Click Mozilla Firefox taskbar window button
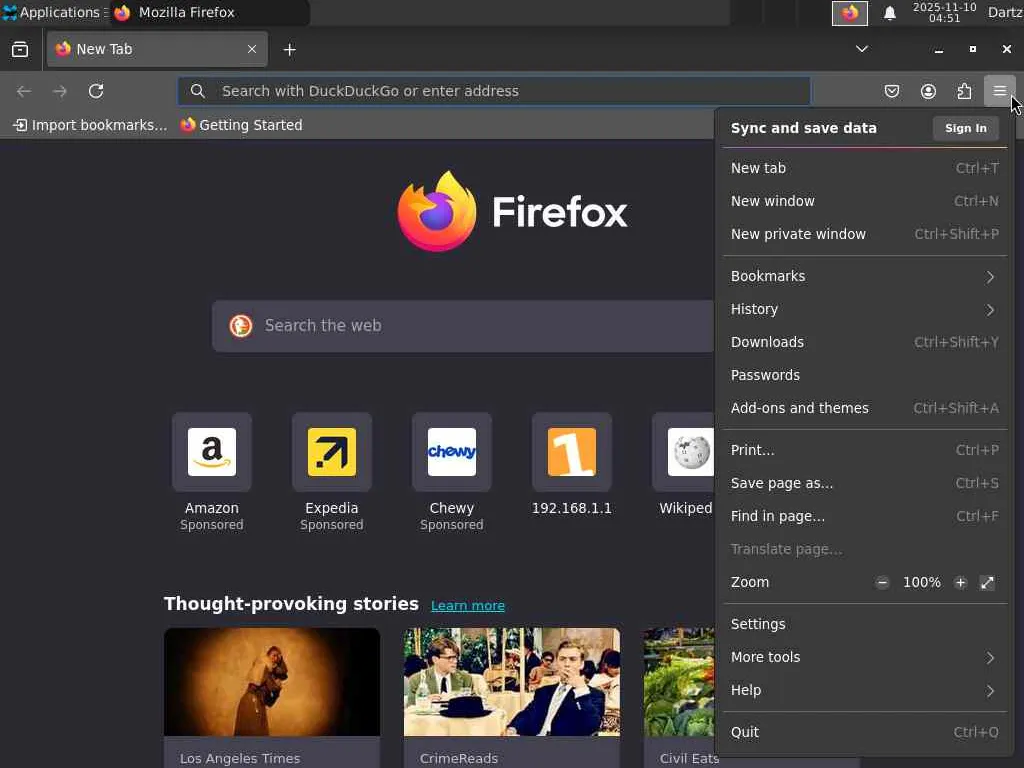 click(x=209, y=12)
